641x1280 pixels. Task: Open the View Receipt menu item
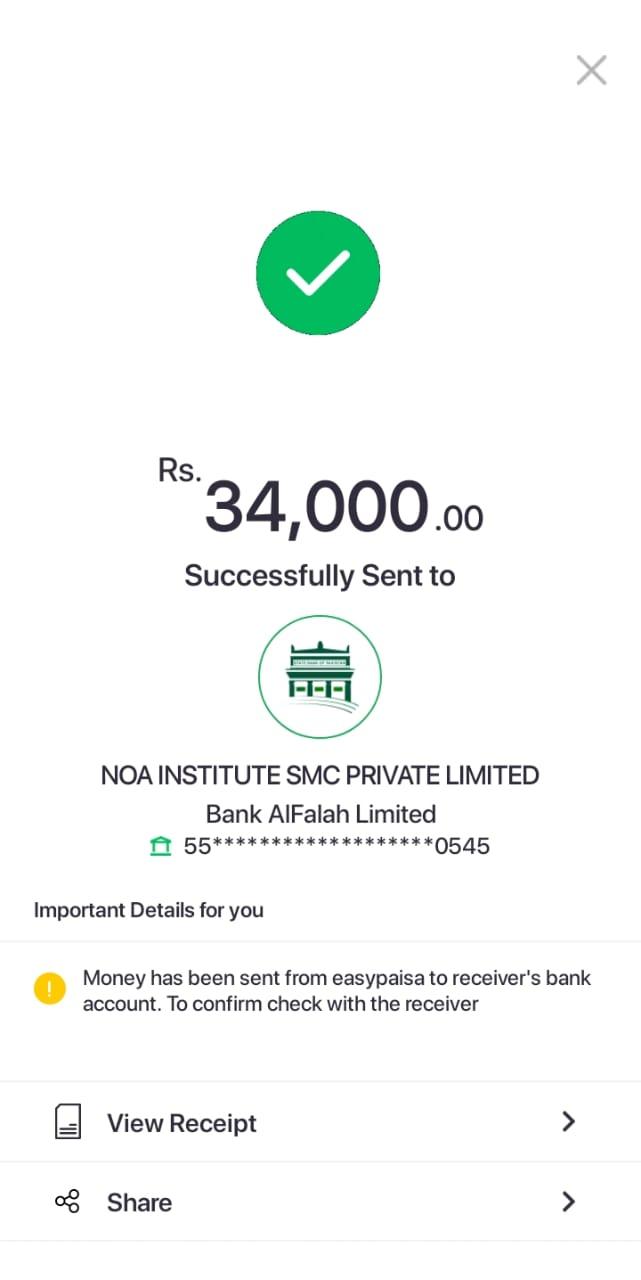[x=182, y=1123]
